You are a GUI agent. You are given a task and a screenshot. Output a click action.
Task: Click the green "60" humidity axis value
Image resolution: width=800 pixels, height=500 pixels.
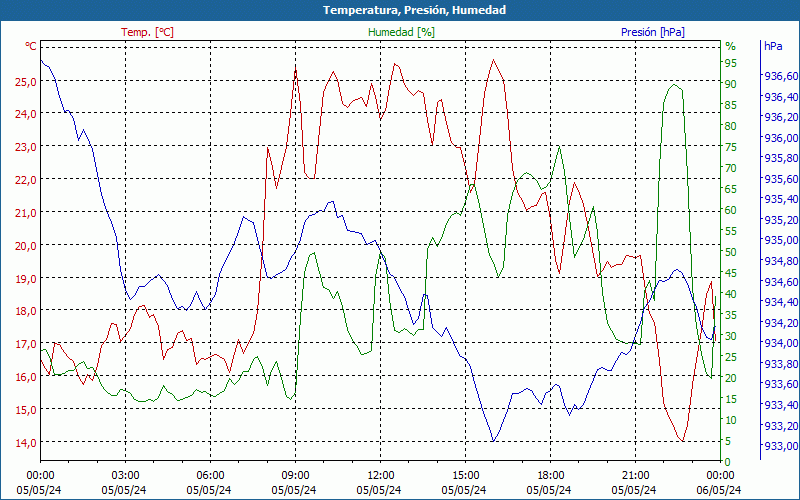coord(731,210)
